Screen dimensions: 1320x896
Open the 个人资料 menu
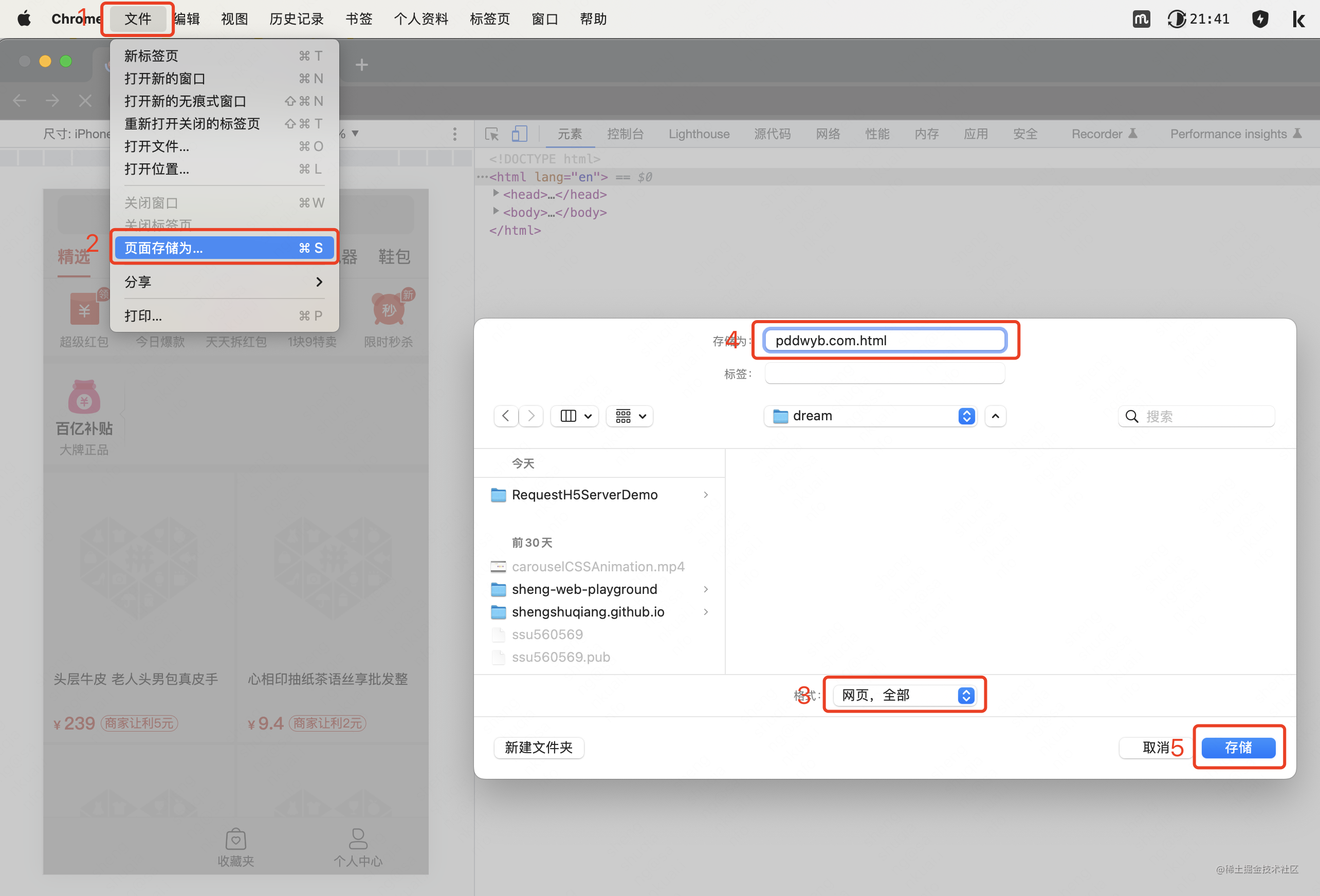click(421, 18)
